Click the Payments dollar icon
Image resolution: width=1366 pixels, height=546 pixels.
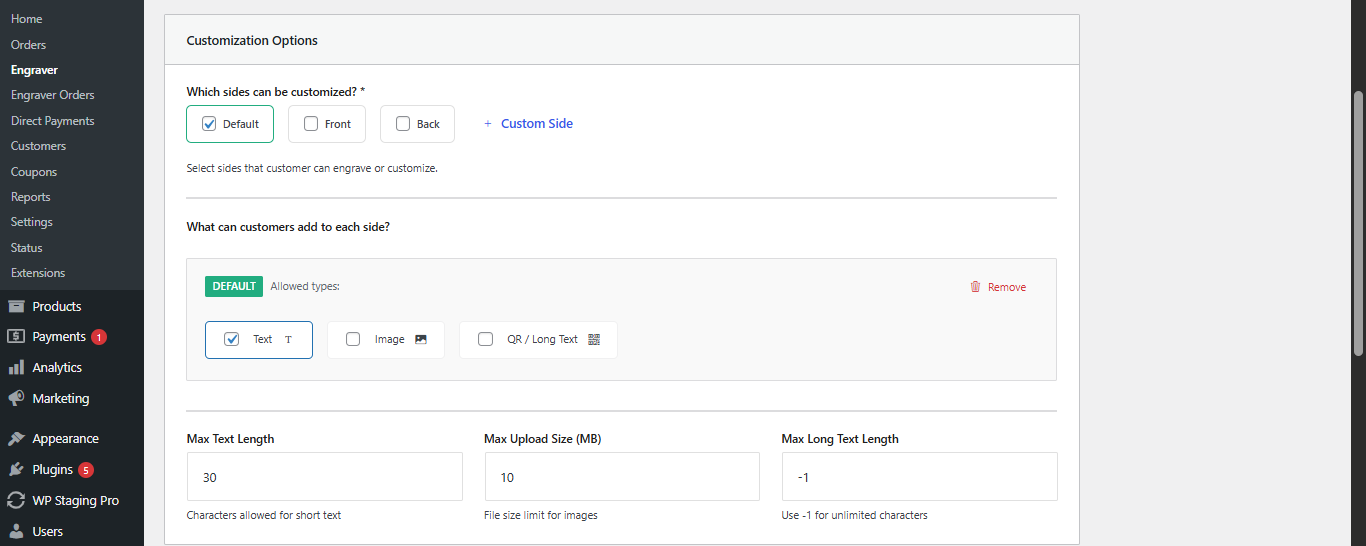(16, 337)
